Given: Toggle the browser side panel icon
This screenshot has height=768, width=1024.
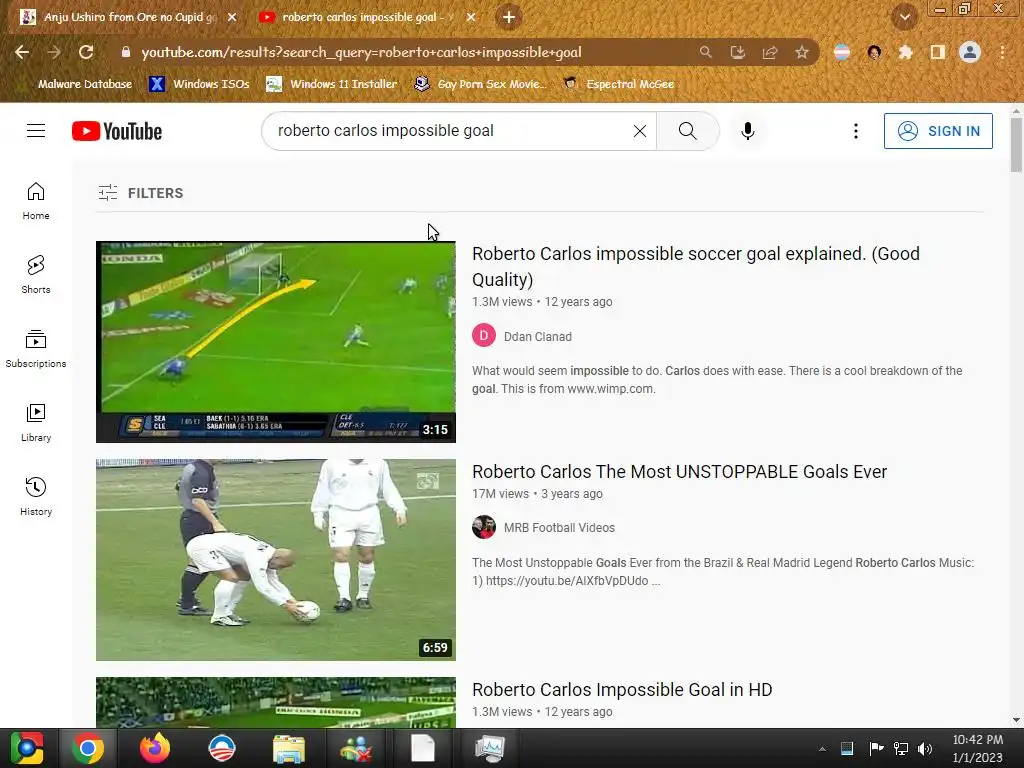Looking at the screenshot, I should 937,52.
